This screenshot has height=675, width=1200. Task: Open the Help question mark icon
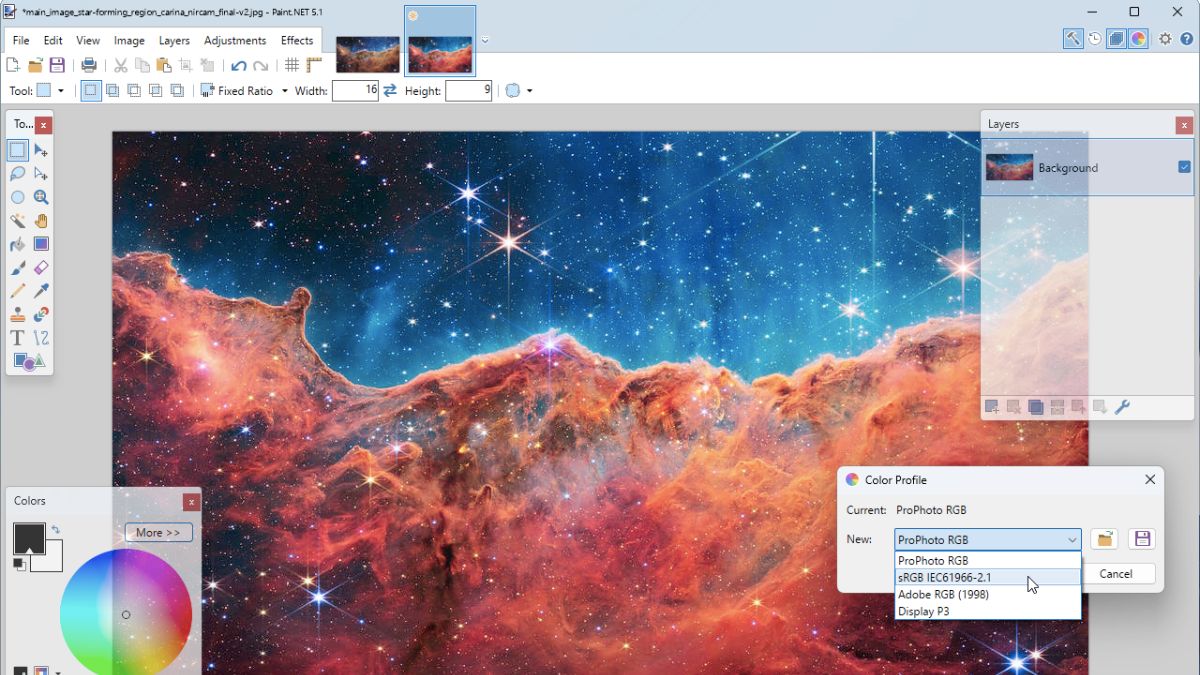pos(1187,39)
